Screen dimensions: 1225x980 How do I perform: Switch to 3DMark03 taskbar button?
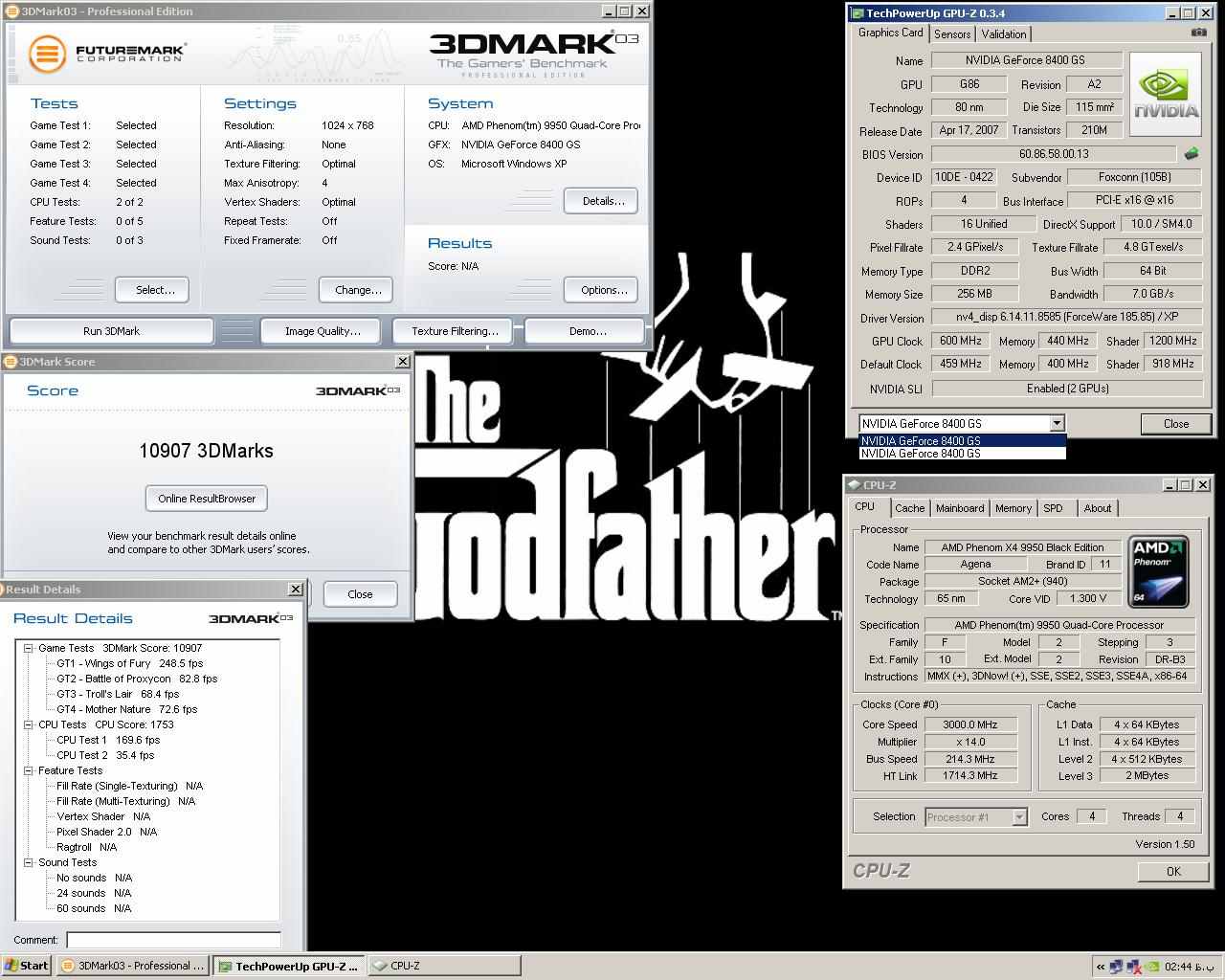(x=132, y=966)
